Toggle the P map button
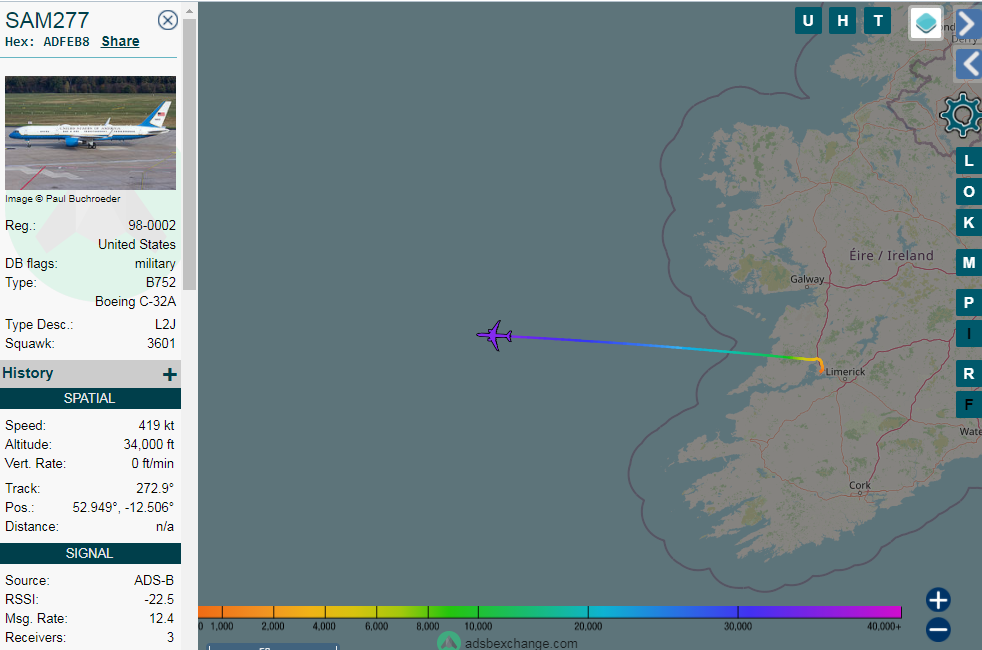 coord(969,302)
